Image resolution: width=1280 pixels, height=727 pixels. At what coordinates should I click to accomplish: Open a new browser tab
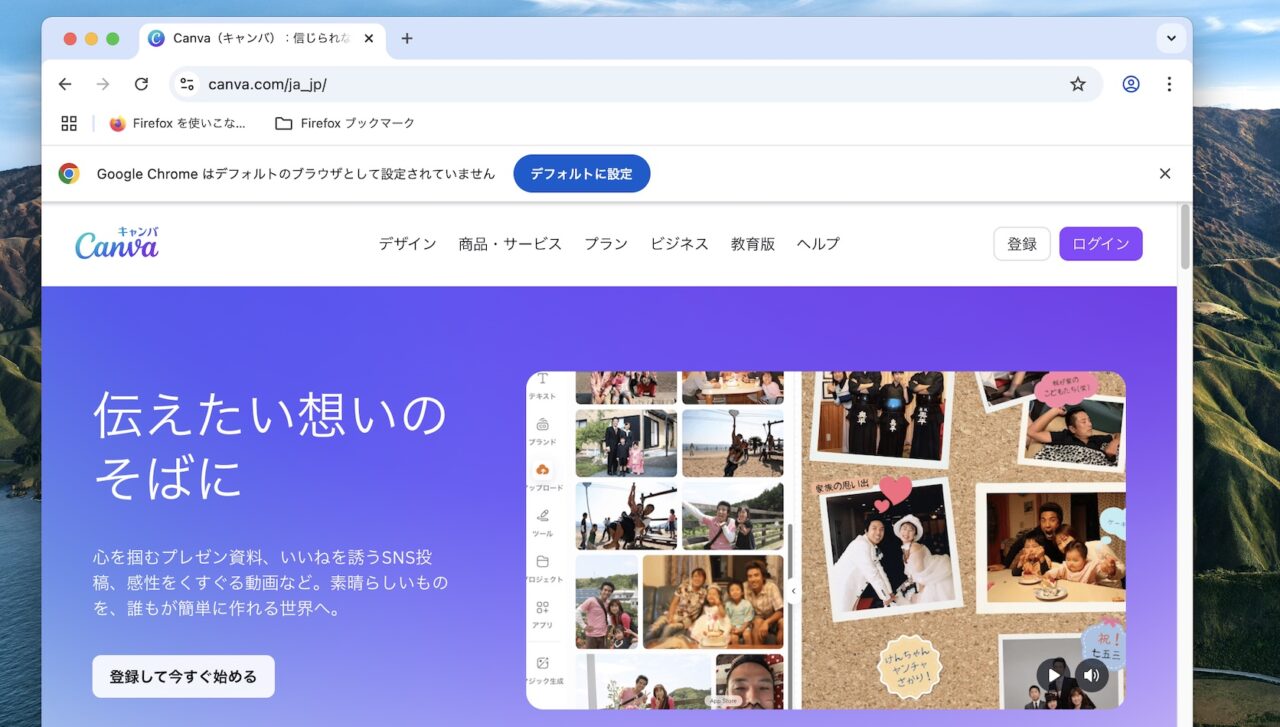(x=406, y=38)
